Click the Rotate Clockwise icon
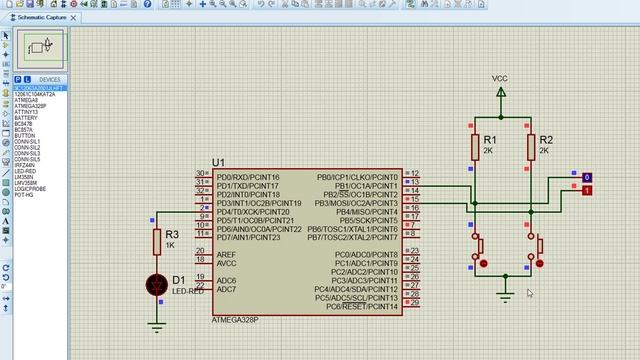The image size is (640, 360). 6,268
